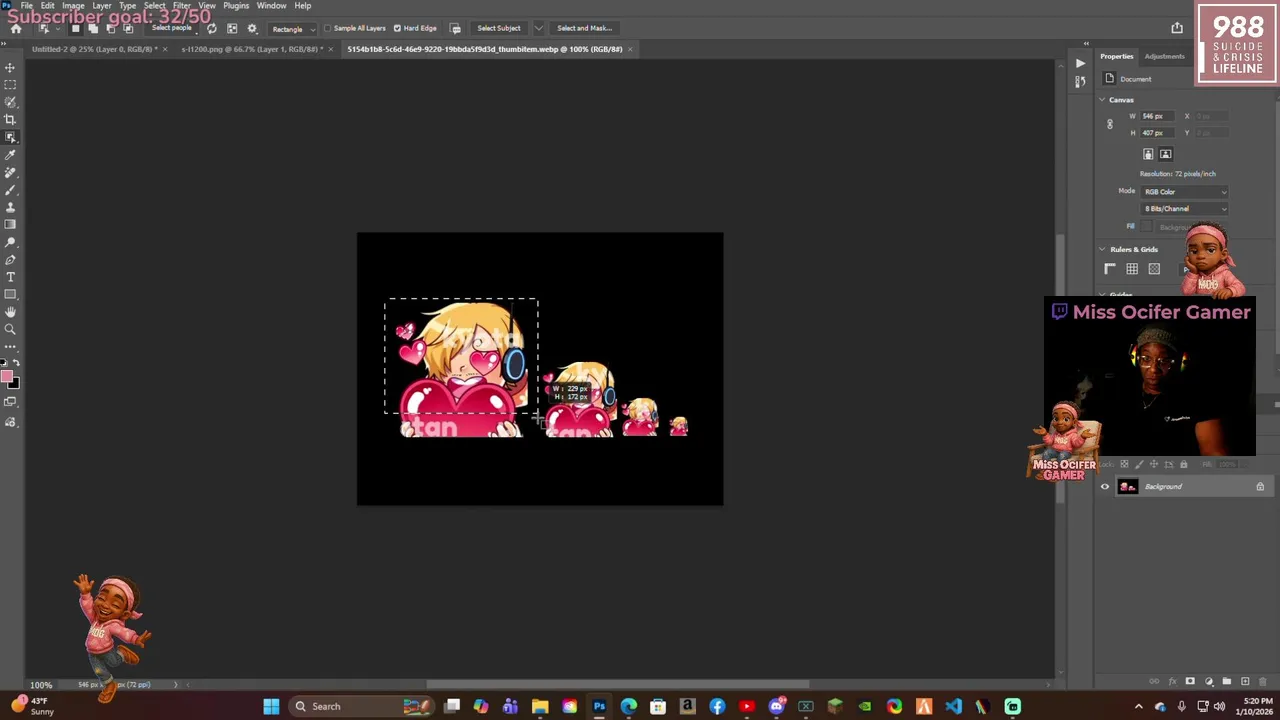
Task: Select the Rectangle shape tool
Action: 10,294
